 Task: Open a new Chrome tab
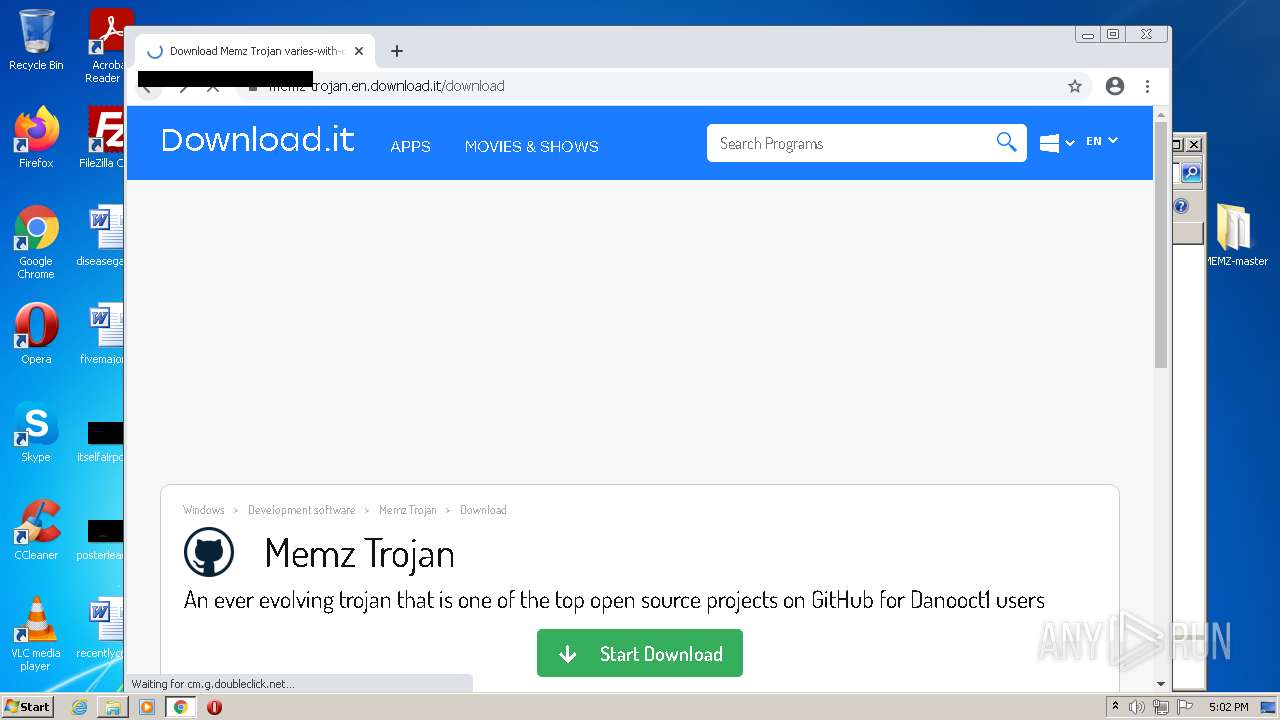coord(397,51)
